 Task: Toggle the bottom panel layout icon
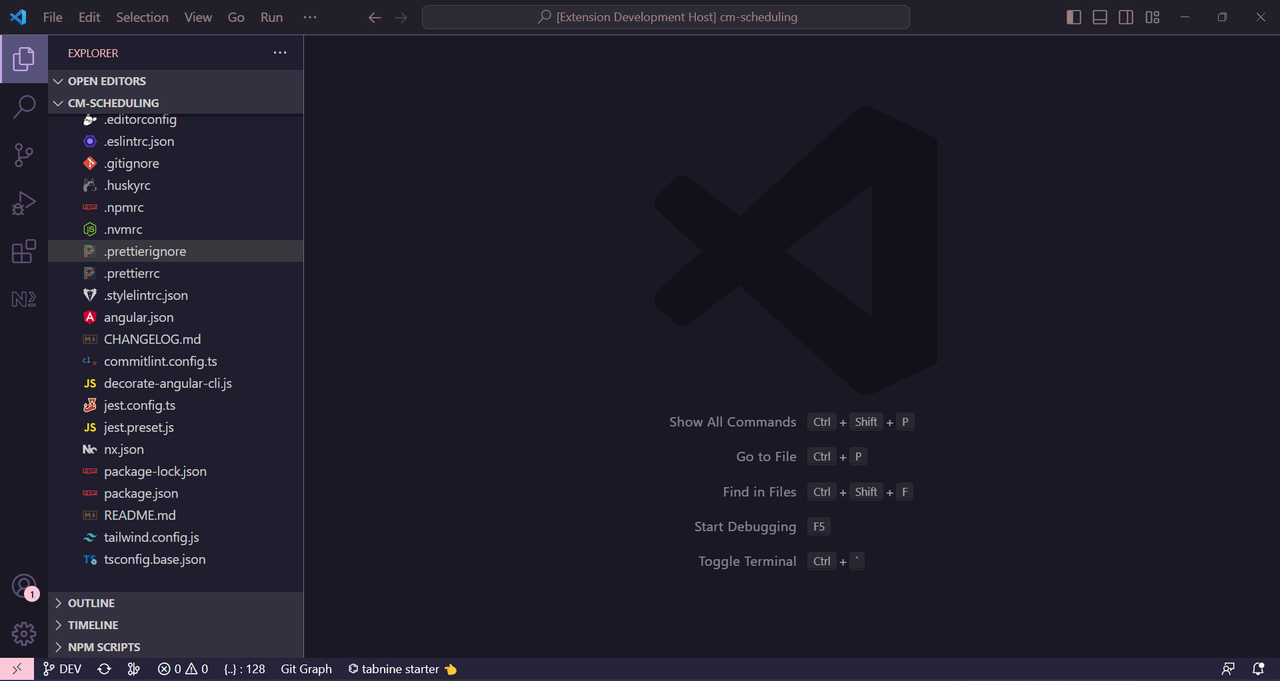[x=1100, y=17]
